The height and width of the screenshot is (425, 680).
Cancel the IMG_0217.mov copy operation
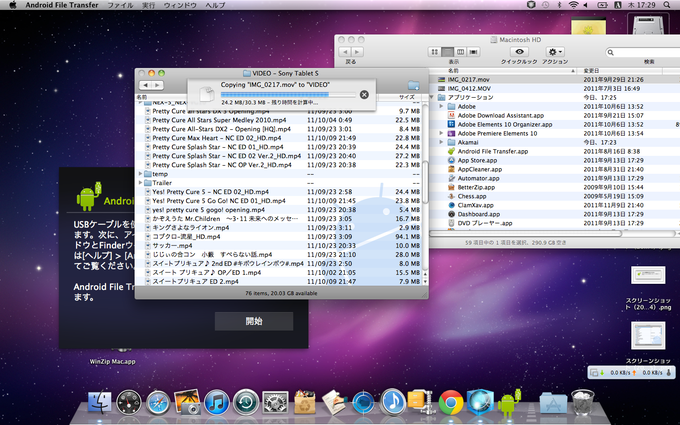coord(364,95)
